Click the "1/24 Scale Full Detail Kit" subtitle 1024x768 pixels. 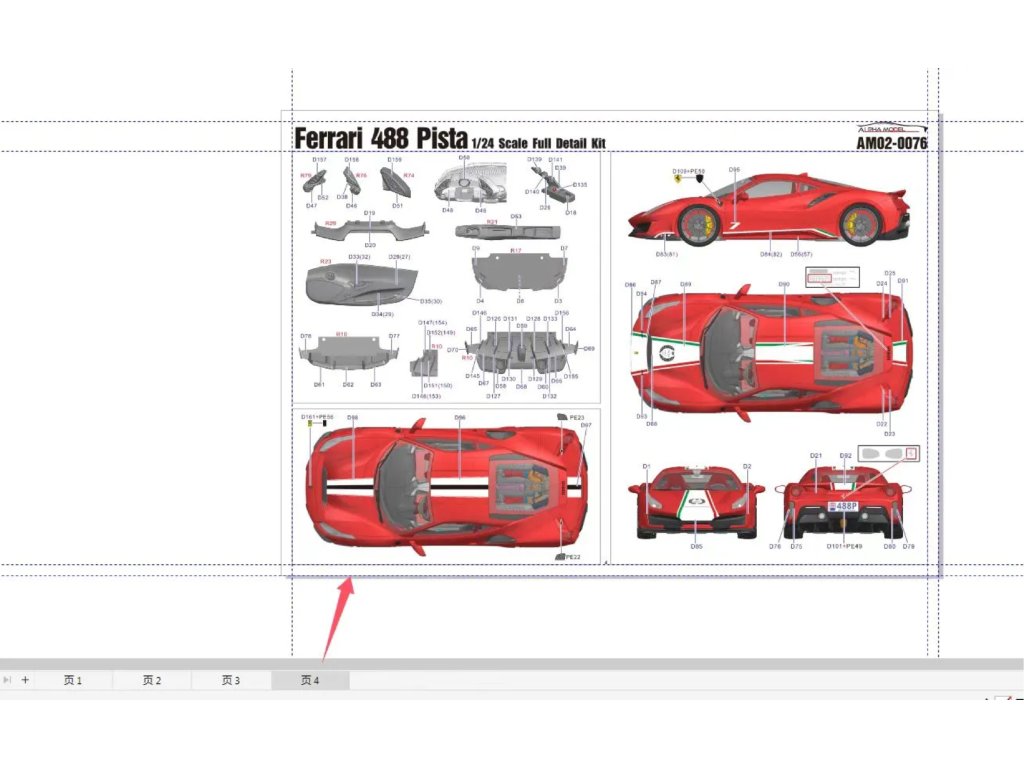point(539,143)
